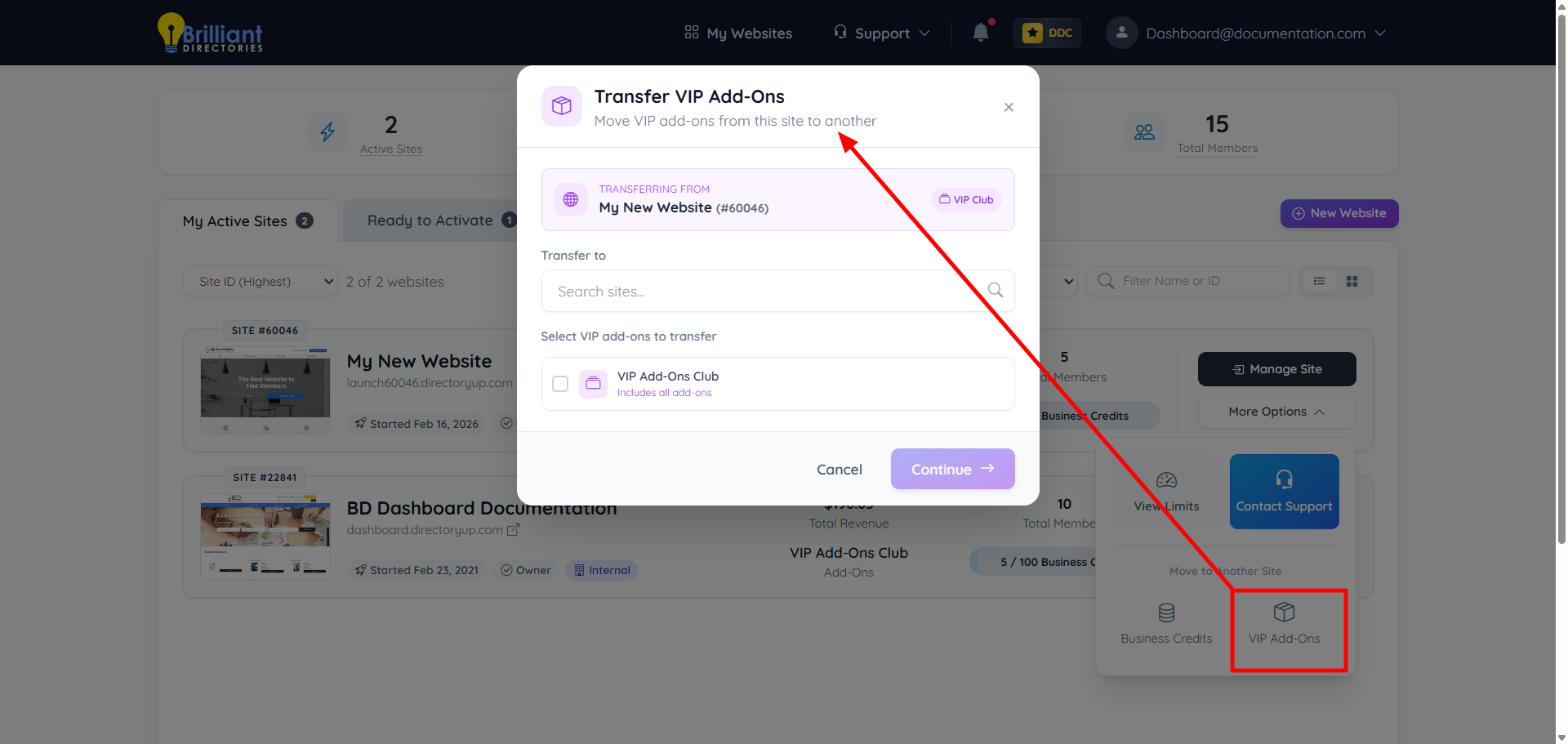Check the VIP Add-Ons Club checkbox
The height and width of the screenshot is (744, 1568).
tap(560, 384)
